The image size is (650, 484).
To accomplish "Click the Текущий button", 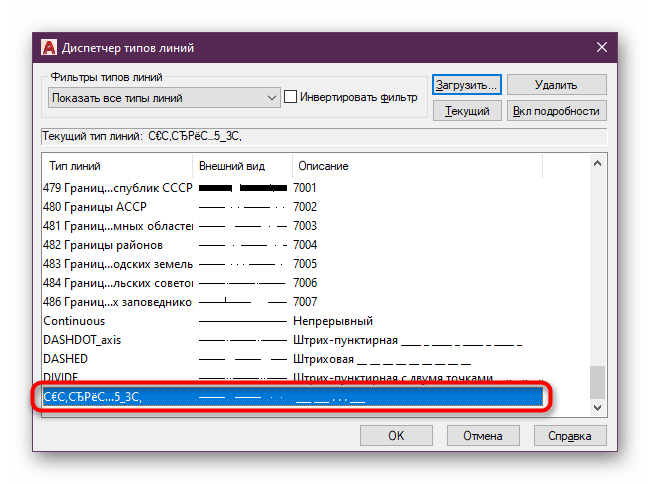I will 467,111.
